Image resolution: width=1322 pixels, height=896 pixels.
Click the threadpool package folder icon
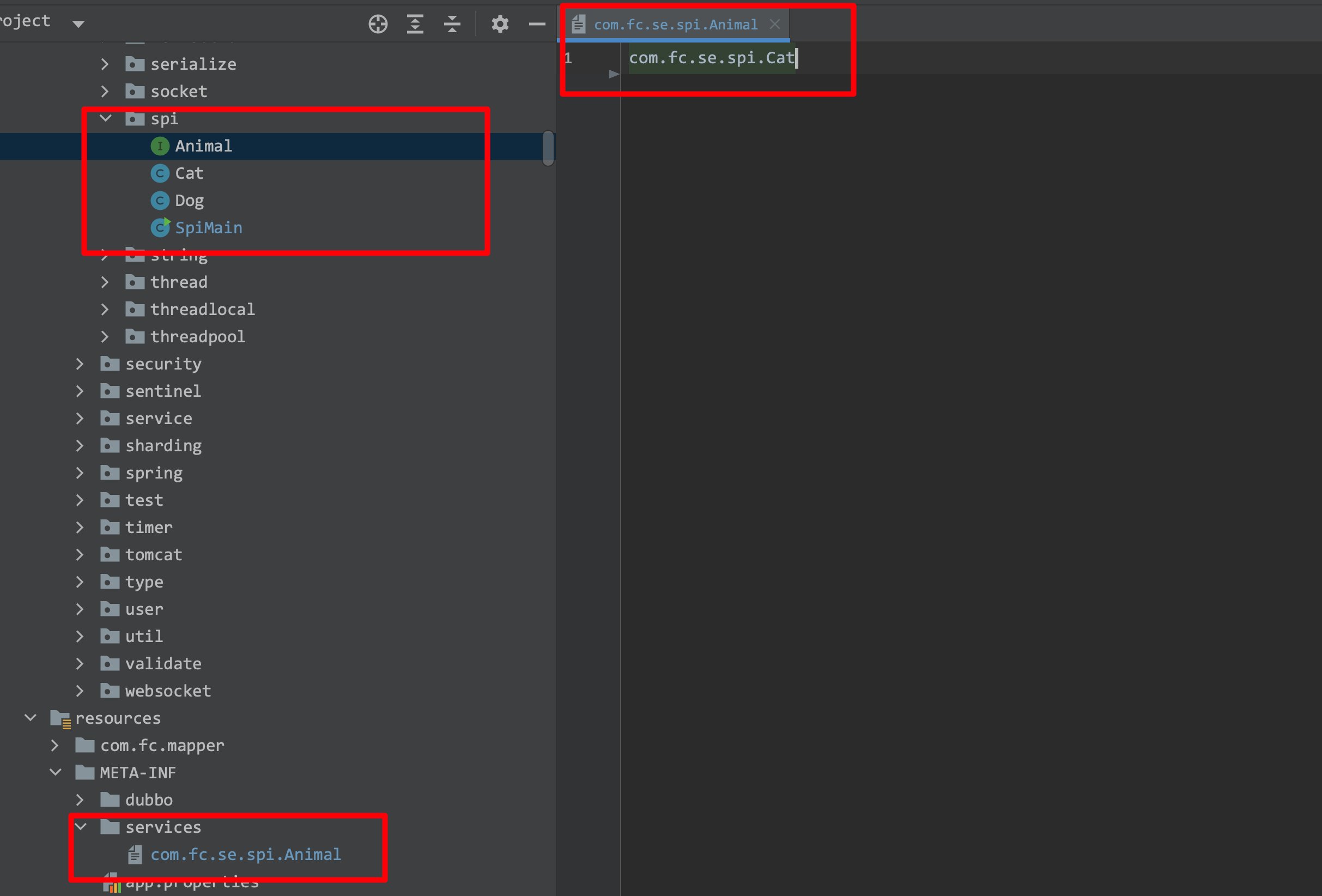[135, 337]
